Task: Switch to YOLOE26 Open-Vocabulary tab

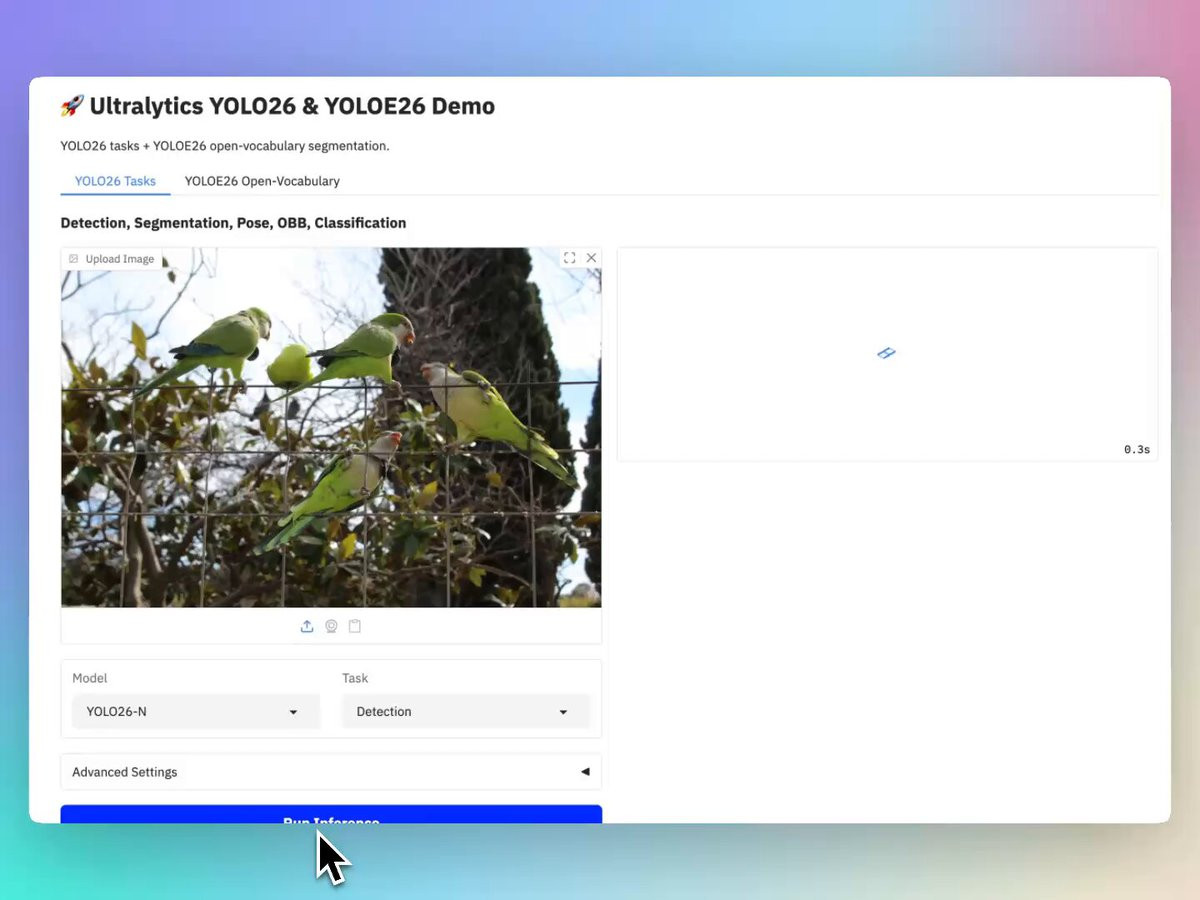Action: coord(262,181)
